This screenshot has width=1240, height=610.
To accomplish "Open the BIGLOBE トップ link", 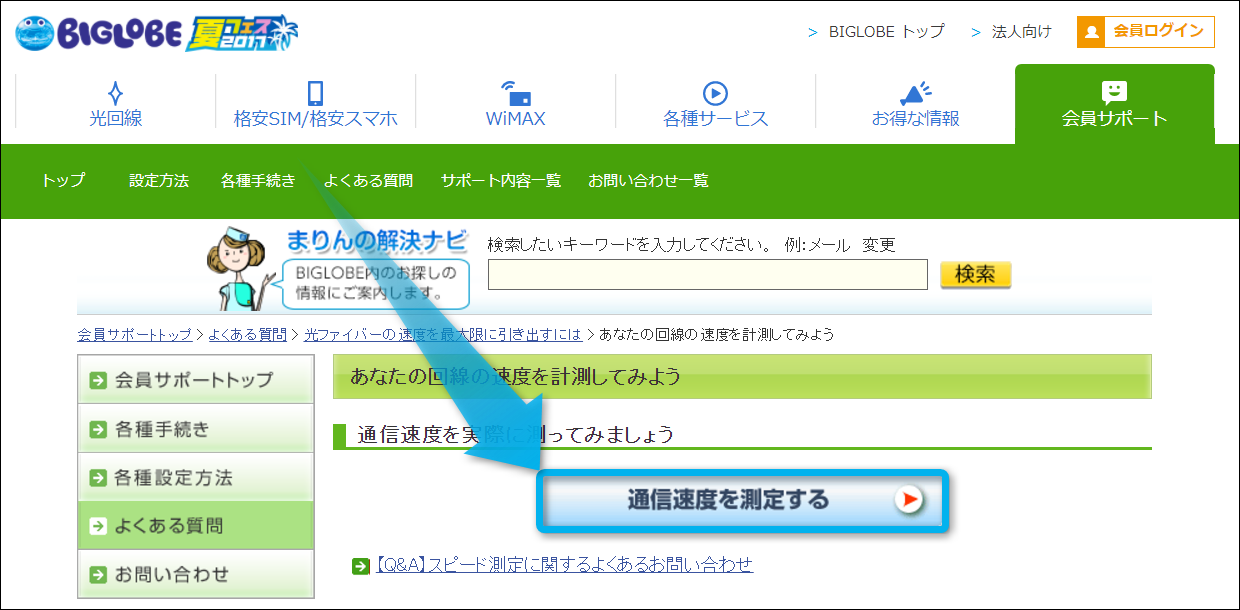I will pos(885,32).
